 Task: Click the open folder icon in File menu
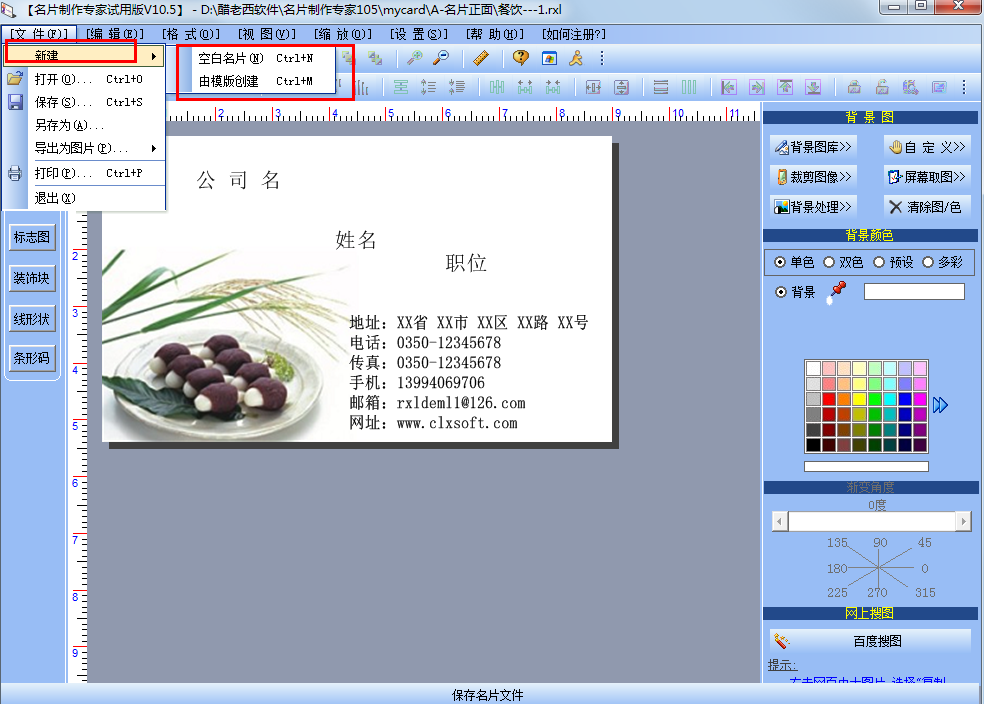15,79
